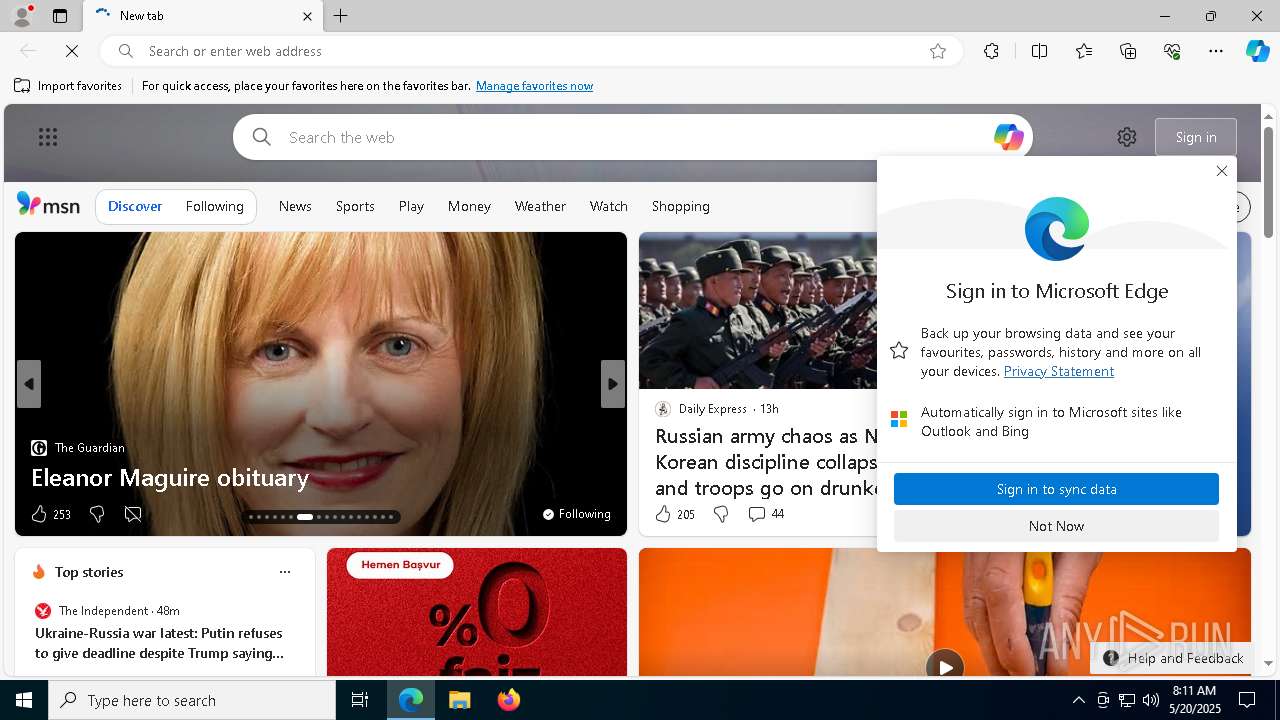This screenshot has height=720, width=1280.
Task: Open a new tab with plus icon
Action: [341, 16]
